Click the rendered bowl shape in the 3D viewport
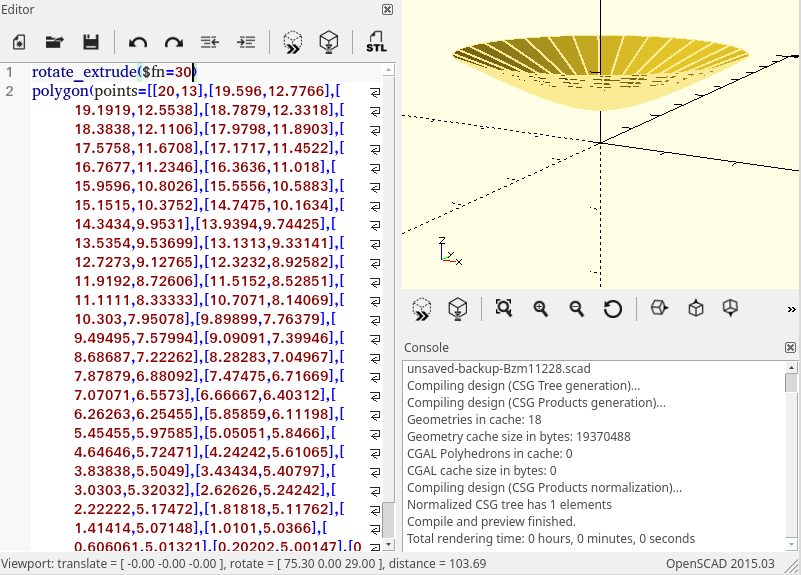This screenshot has width=801, height=575. tap(600, 71)
